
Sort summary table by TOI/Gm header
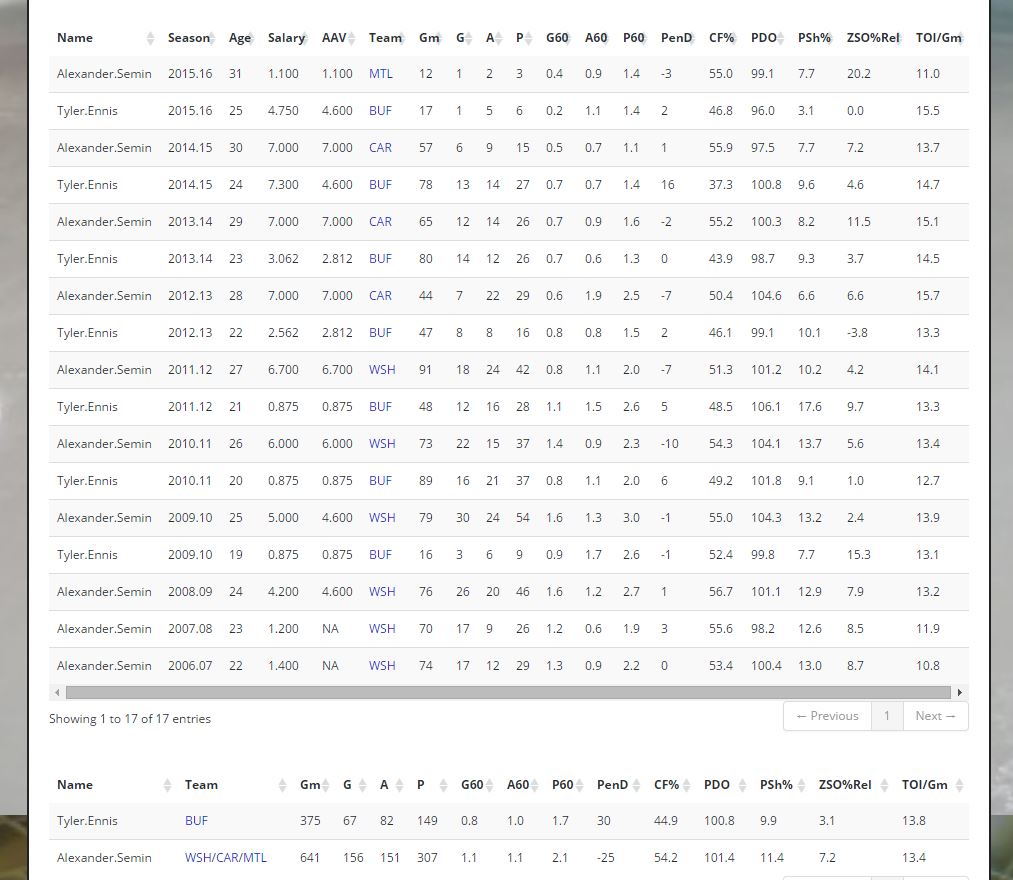[x=931, y=784]
